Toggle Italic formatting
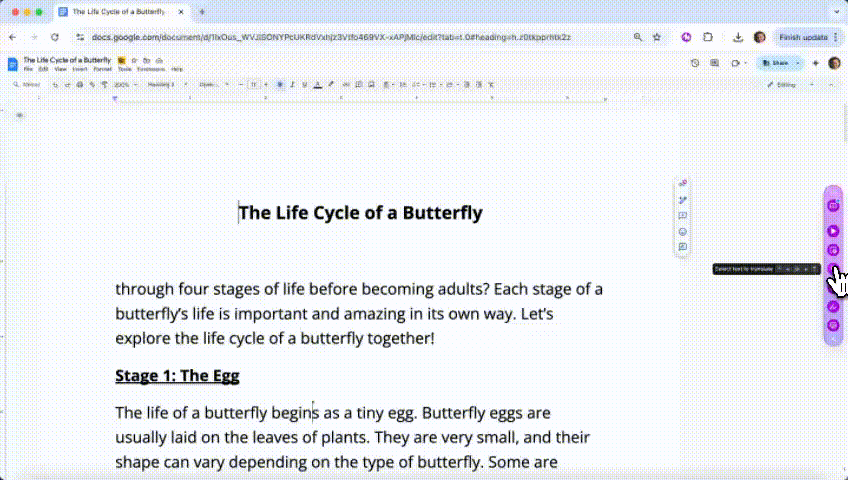The width and height of the screenshot is (848, 480). tap(292, 85)
